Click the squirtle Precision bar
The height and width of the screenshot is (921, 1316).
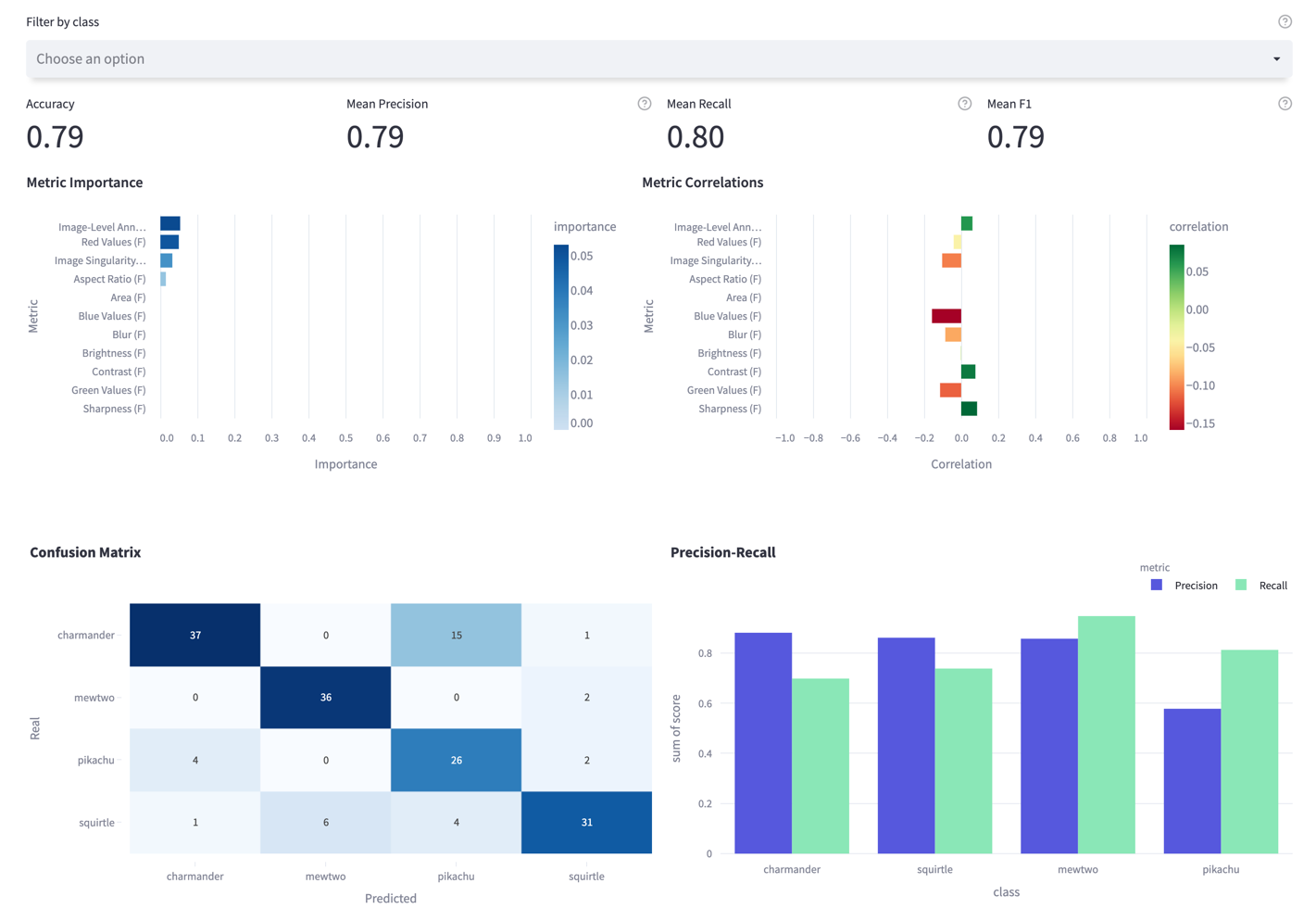pos(906,746)
